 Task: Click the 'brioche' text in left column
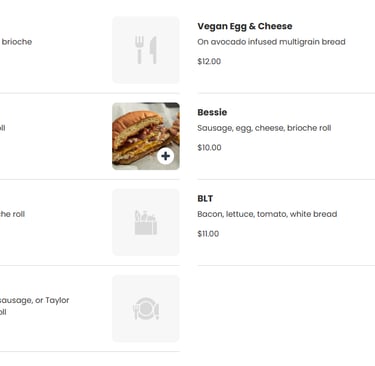coord(17,42)
